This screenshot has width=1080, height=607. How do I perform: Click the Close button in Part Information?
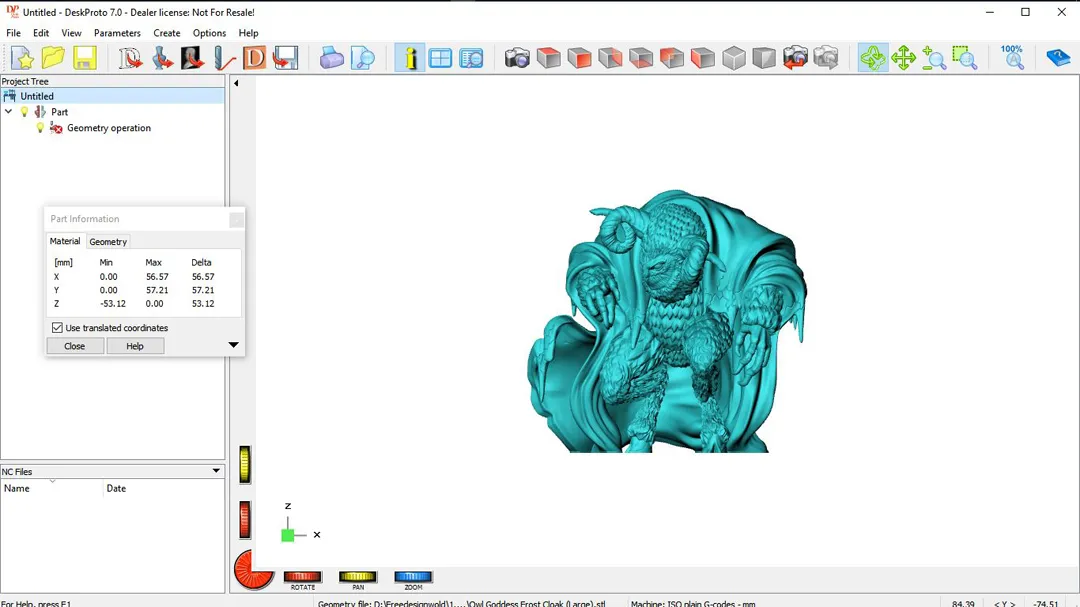(x=74, y=346)
